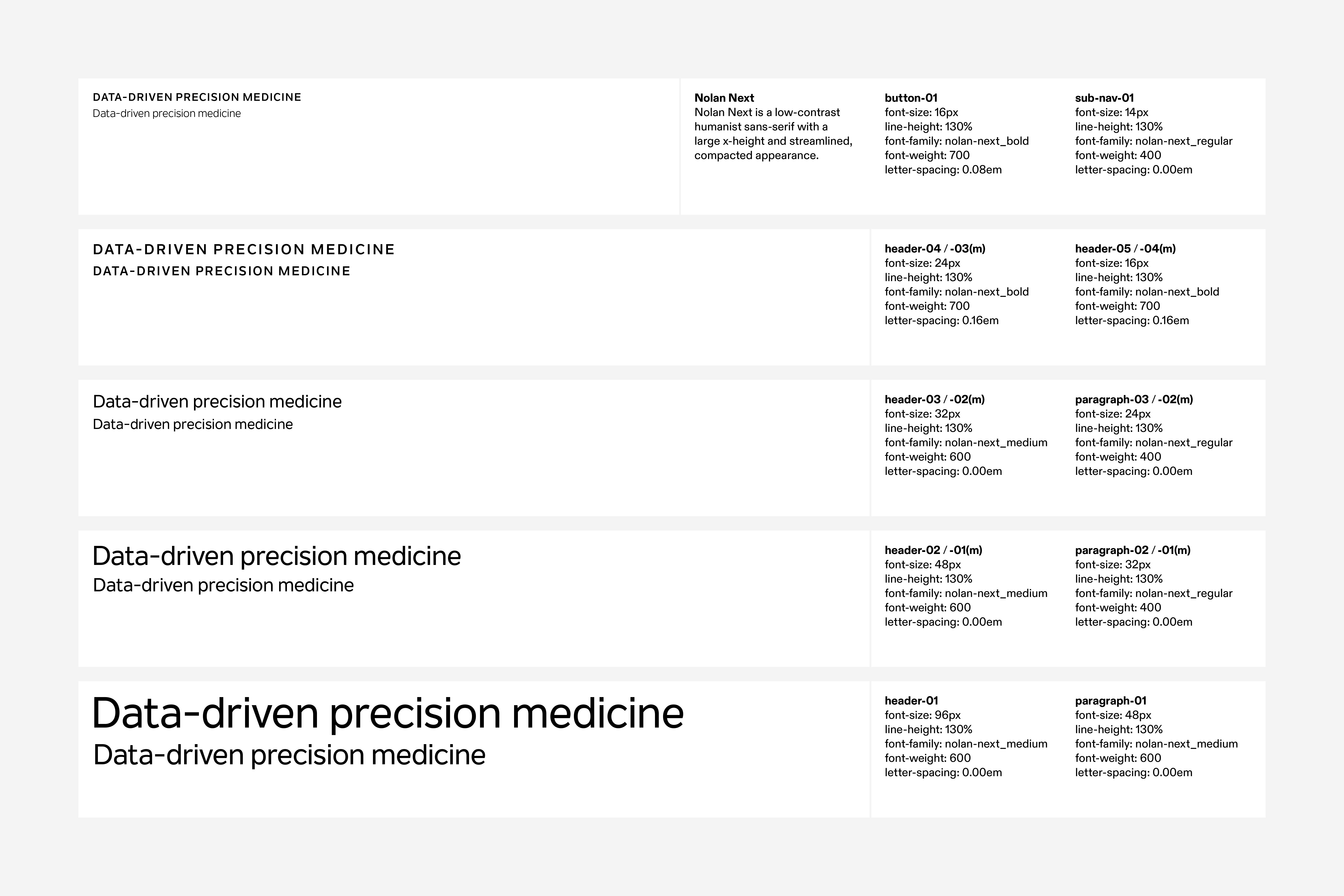Click the "header-04 / -03(m)" style label
Screen dimensions: 1344x896
tap(935, 249)
